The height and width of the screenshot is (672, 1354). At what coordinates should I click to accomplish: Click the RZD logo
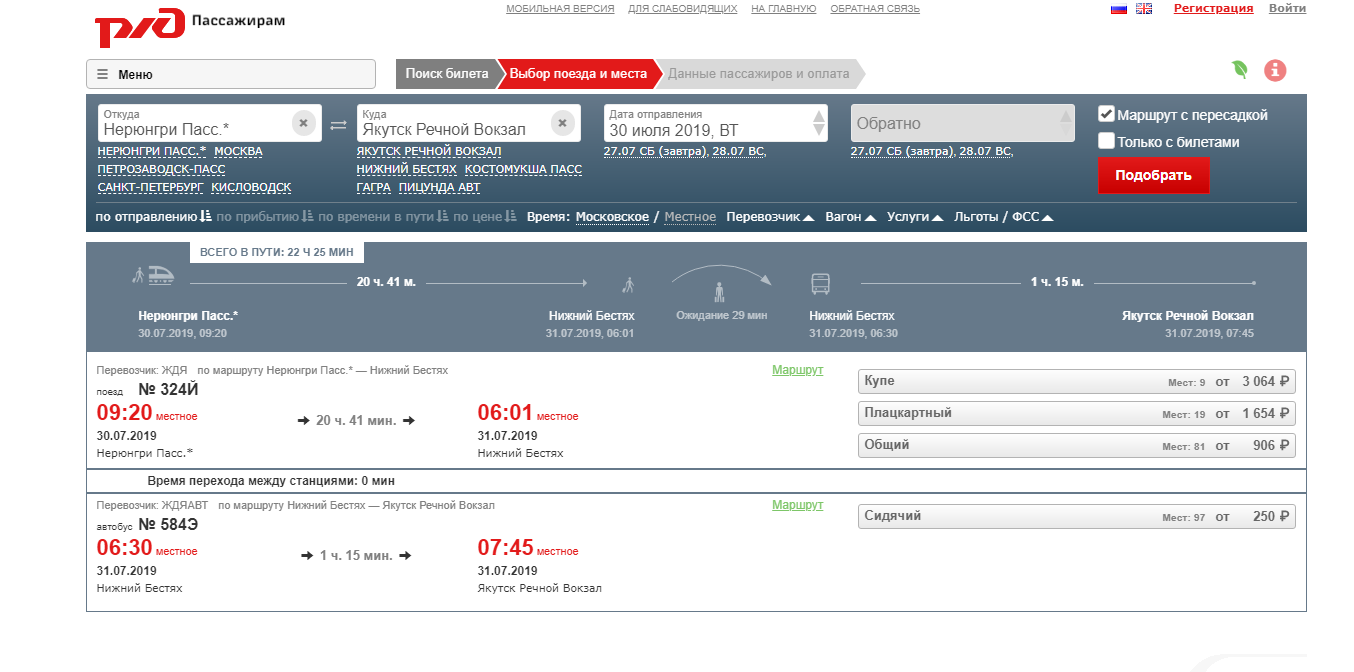click(x=140, y=27)
